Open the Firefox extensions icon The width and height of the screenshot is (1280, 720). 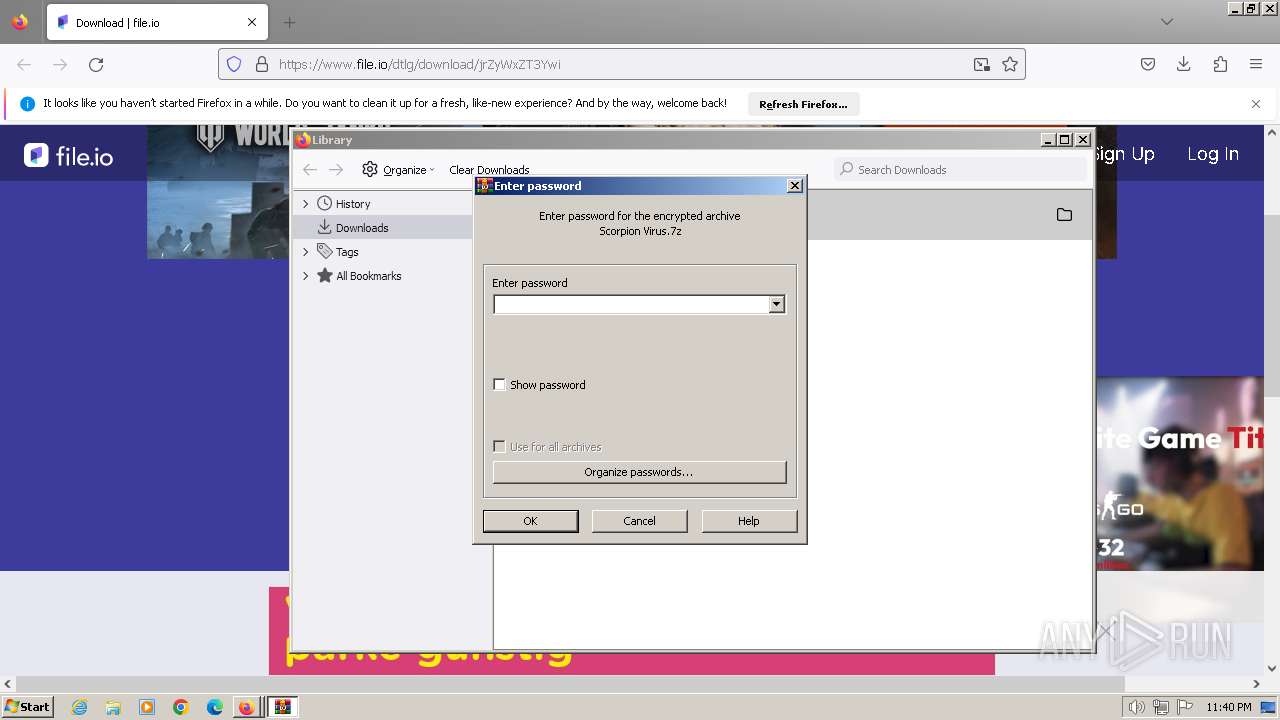point(1220,64)
